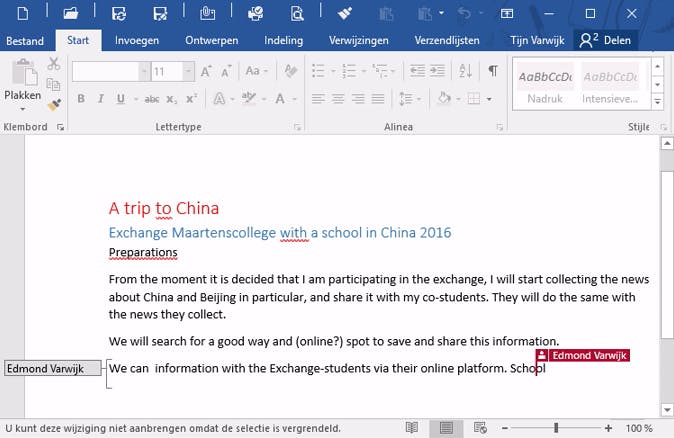Click vertical scrollbar down arrow

pyautogui.click(x=667, y=410)
